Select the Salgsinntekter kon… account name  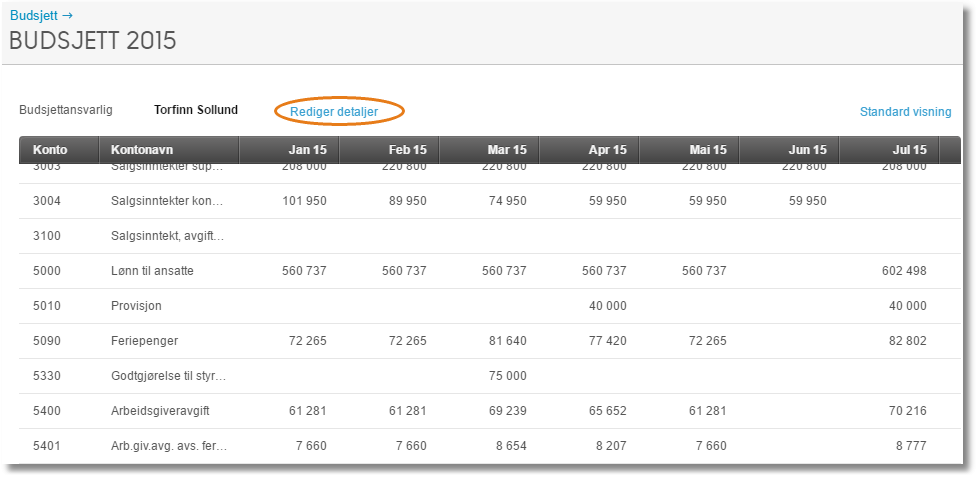(166, 201)
